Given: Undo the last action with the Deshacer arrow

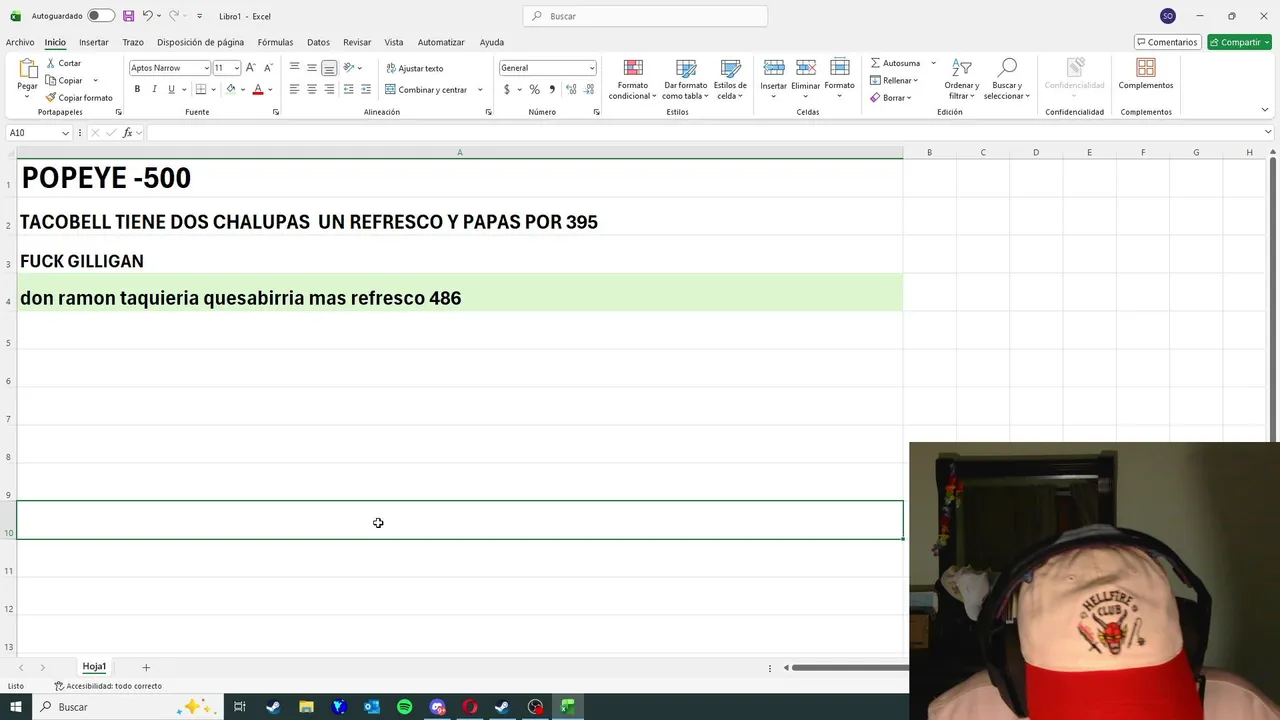Looking at the screenshot, I should (x=147, y=16).
